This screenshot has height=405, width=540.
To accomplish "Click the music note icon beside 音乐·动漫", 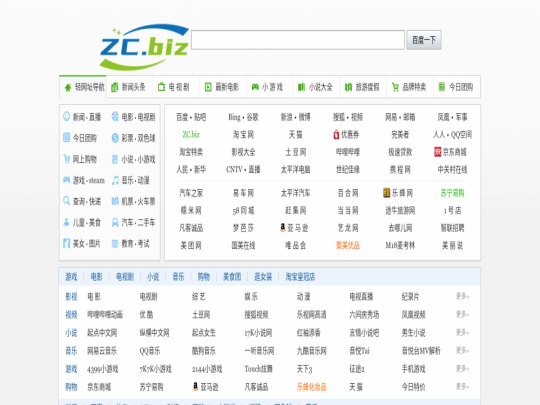I will coord(115,180).
